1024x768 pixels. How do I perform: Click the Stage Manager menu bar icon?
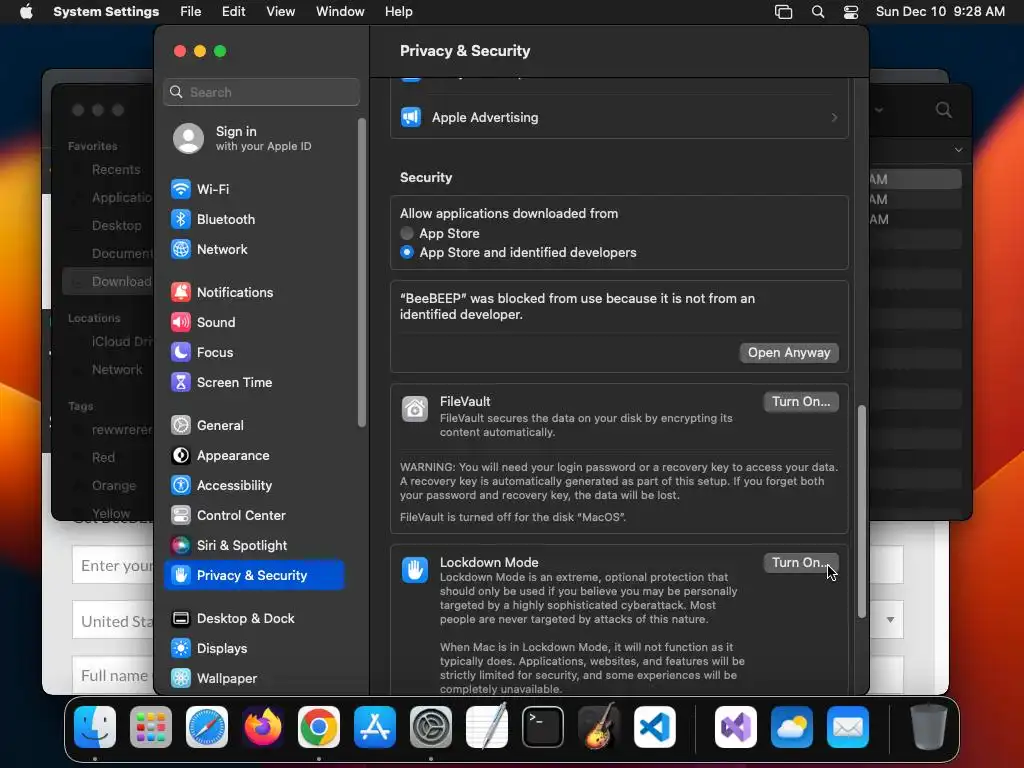coord(783,12)
